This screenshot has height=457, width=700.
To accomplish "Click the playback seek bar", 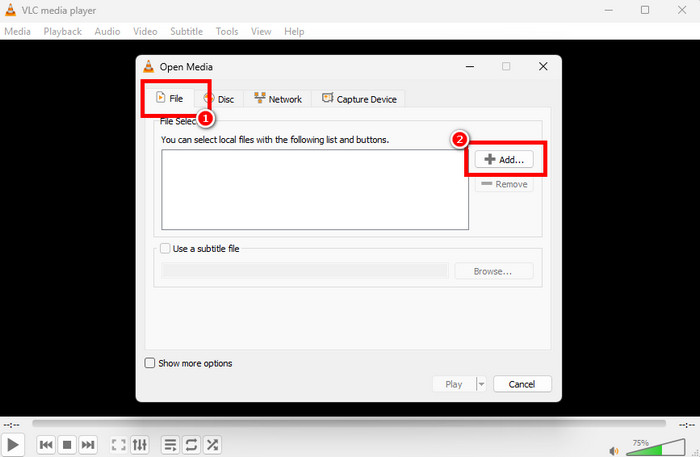I will click(349, 423).
